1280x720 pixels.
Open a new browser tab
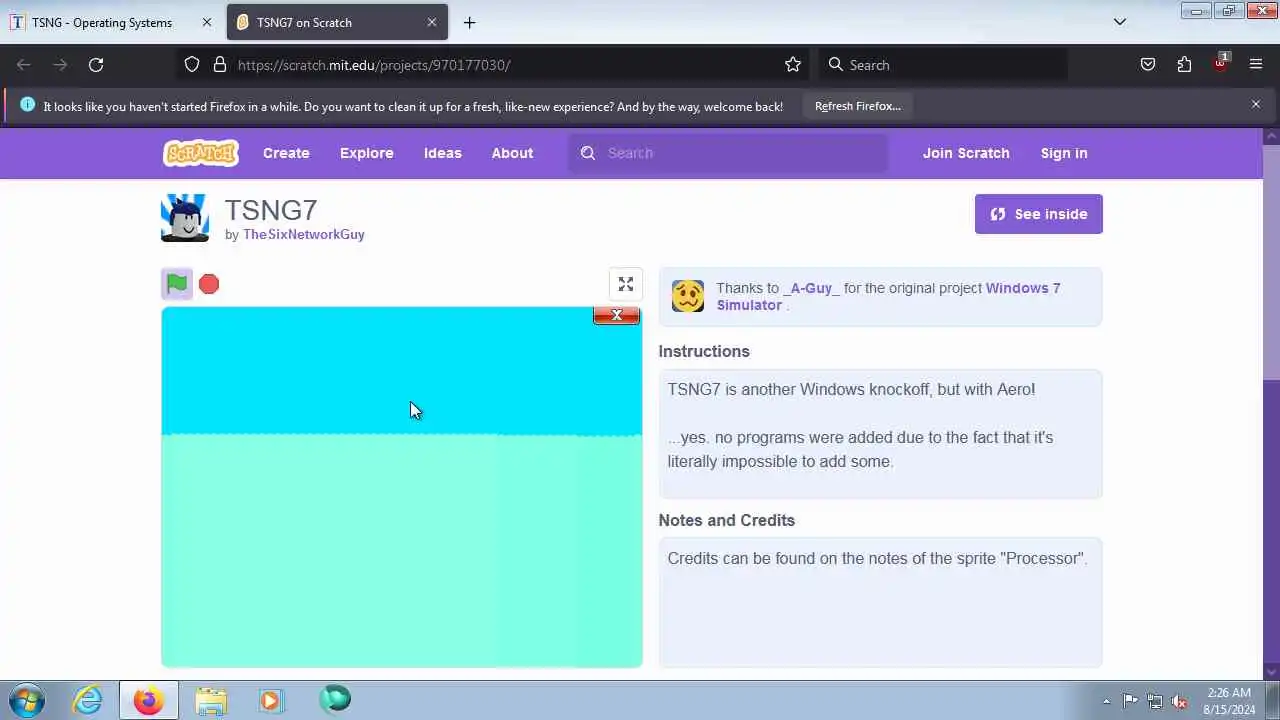[470, 22]
